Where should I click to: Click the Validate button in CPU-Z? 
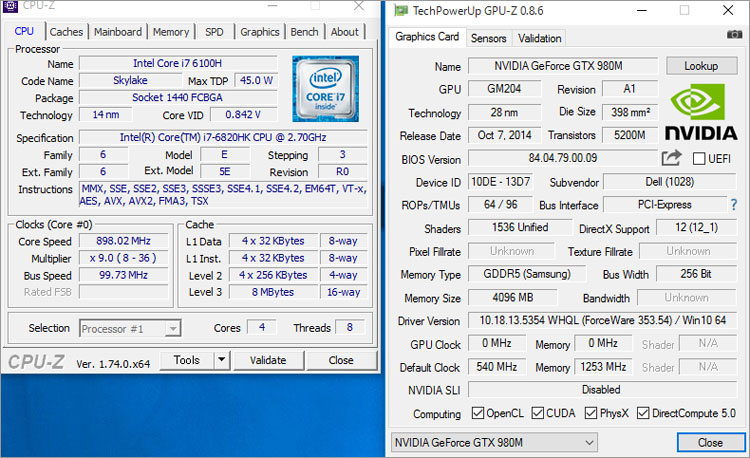click(268, 360)
